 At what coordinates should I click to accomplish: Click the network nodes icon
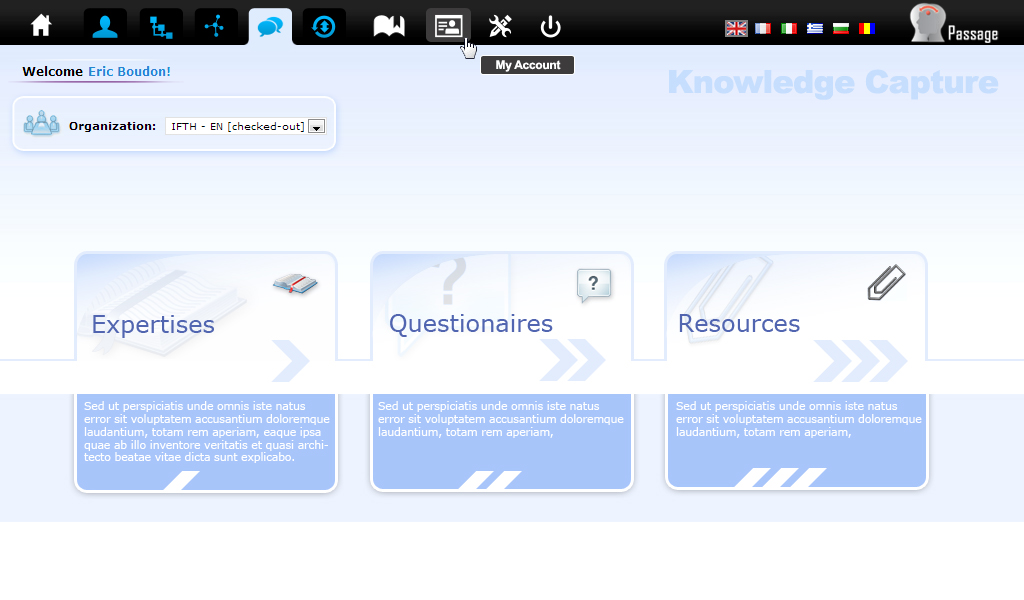pyautogui.click(x=216, y=26)
